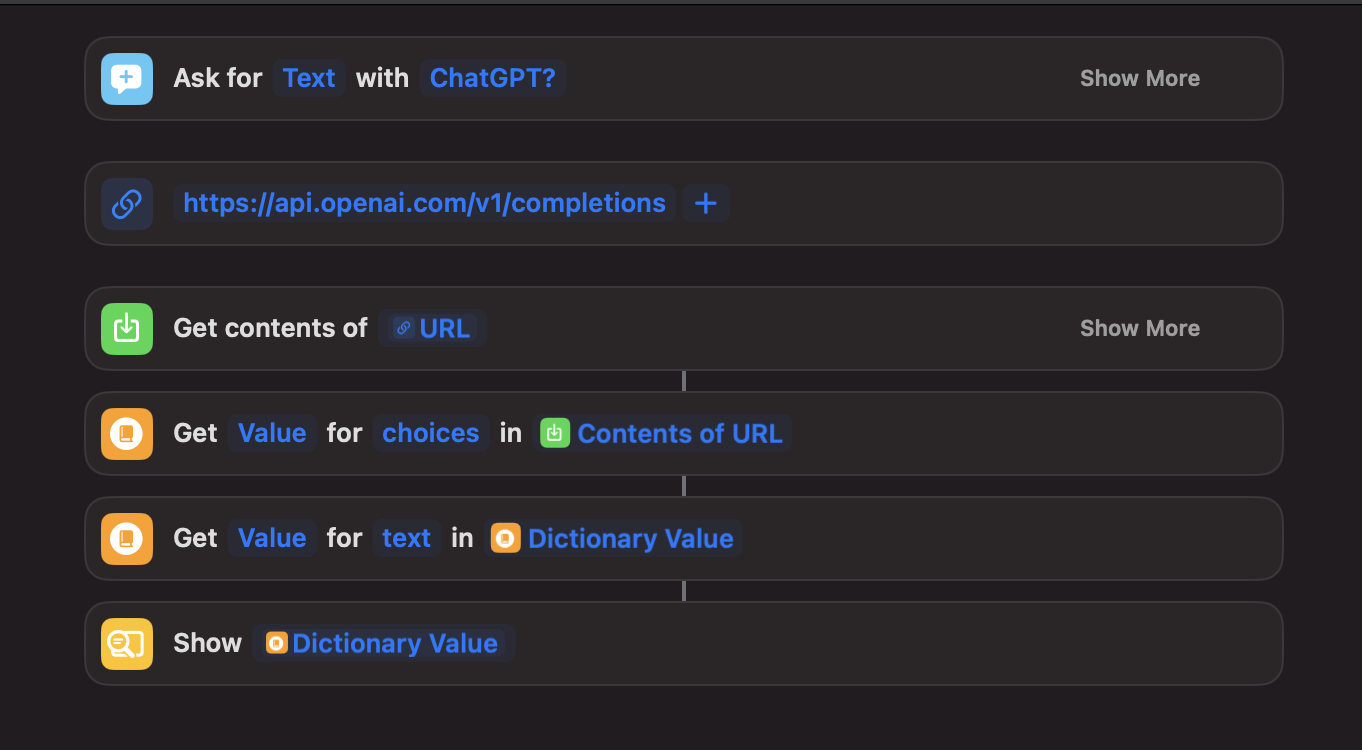The width and height of the screenshot is (1362, 750).
Task: Click the orange dictionary icon in the choices row
Action: pos(127,434)
